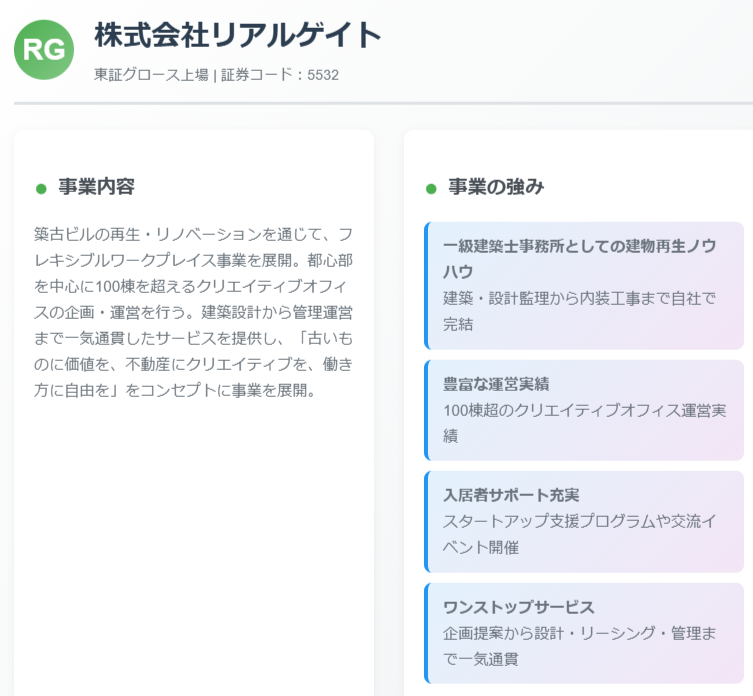This screenshot has width=753, height=696.
Task: Click the 株式会社リアルゲイト company title
Action: [238, 35]
